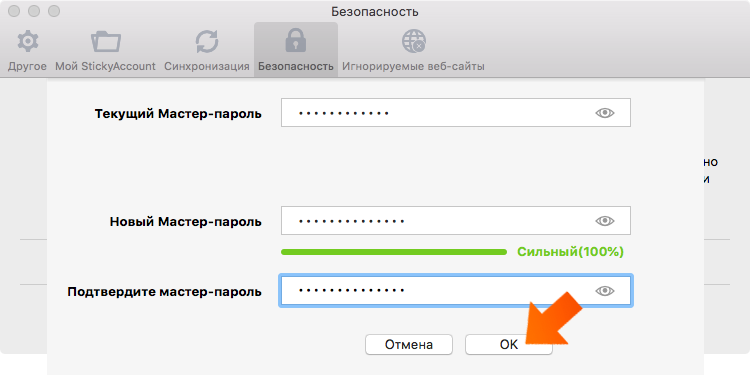Image resolution: width=750 pixels, height=375 pixels.
Task: Cancel the dialog with Отмена button
Action: pos(409,344)
